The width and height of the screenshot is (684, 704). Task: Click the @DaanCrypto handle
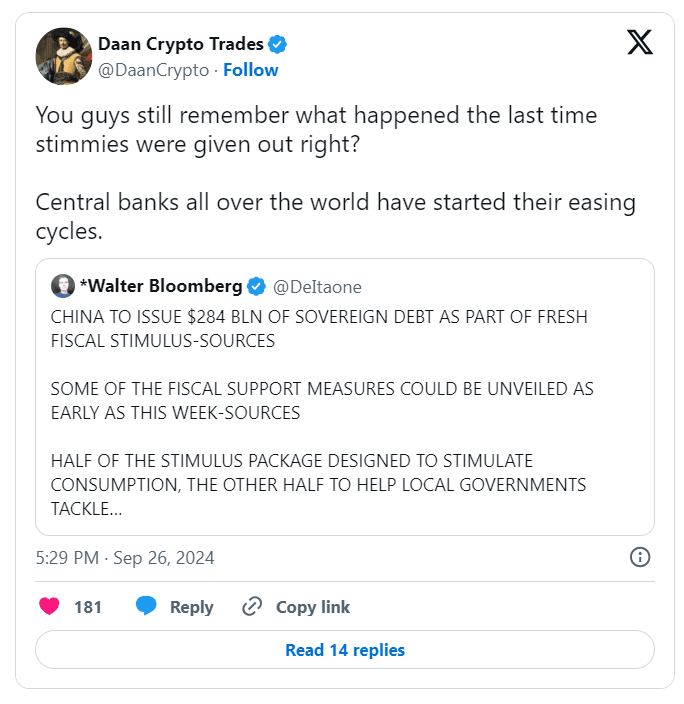click(x=153, y=70)
